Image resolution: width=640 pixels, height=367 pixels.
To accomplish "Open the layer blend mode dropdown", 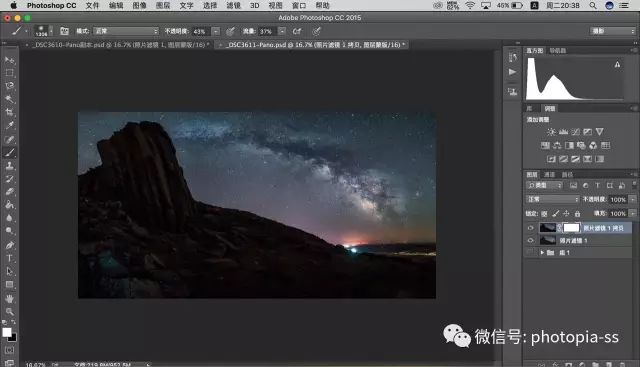I will click(553, 199).
